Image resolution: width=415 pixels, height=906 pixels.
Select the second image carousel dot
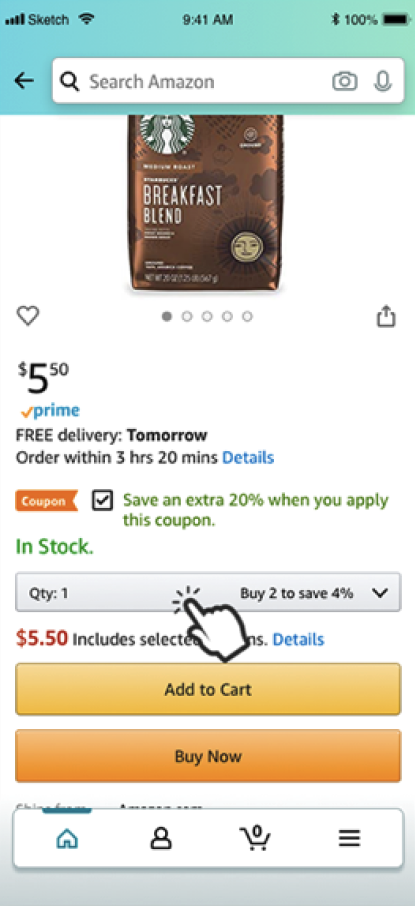click(187, 316)
